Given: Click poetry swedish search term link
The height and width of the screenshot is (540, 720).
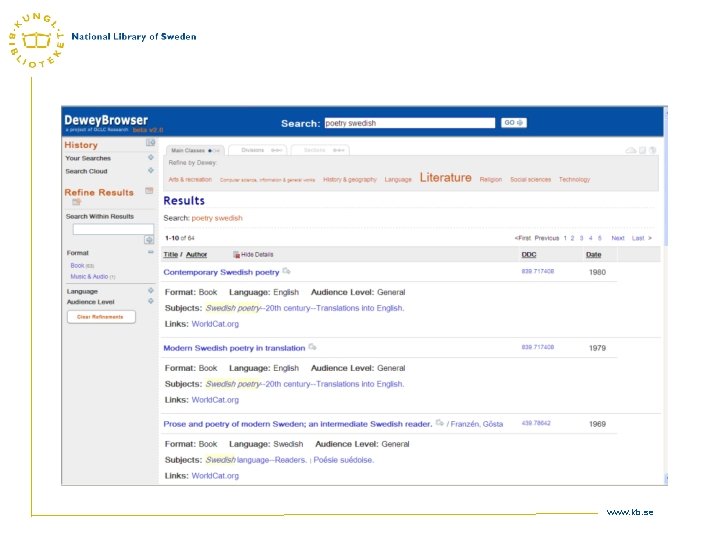Looking at the screenshot, I should 217,218.
